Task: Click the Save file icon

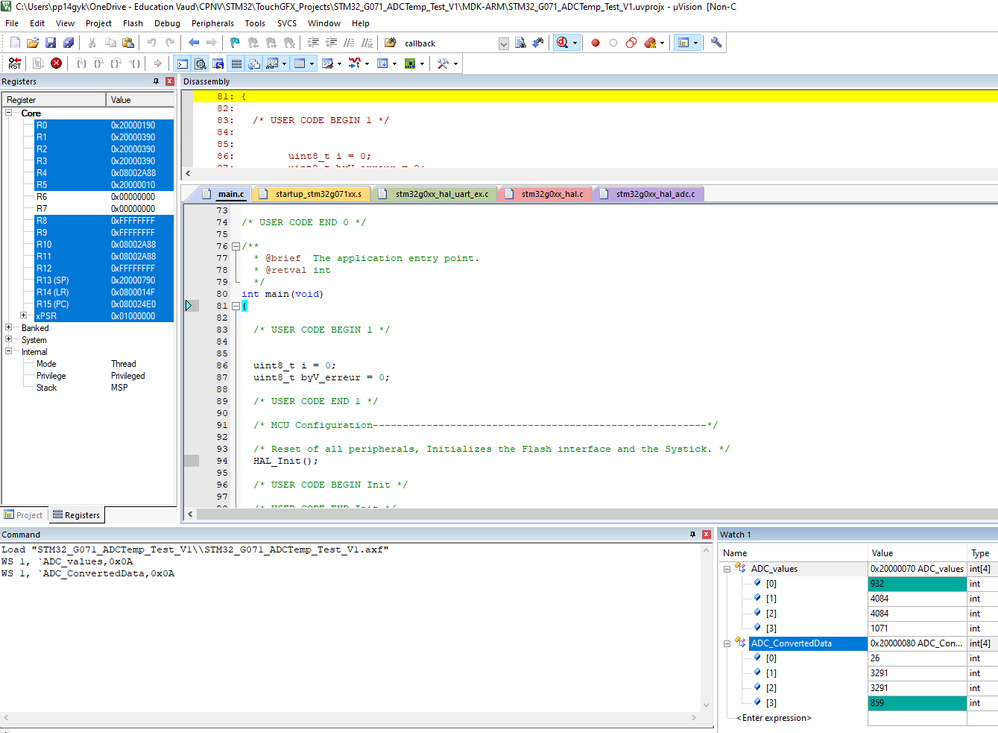Action: click(x=51, y=43)
